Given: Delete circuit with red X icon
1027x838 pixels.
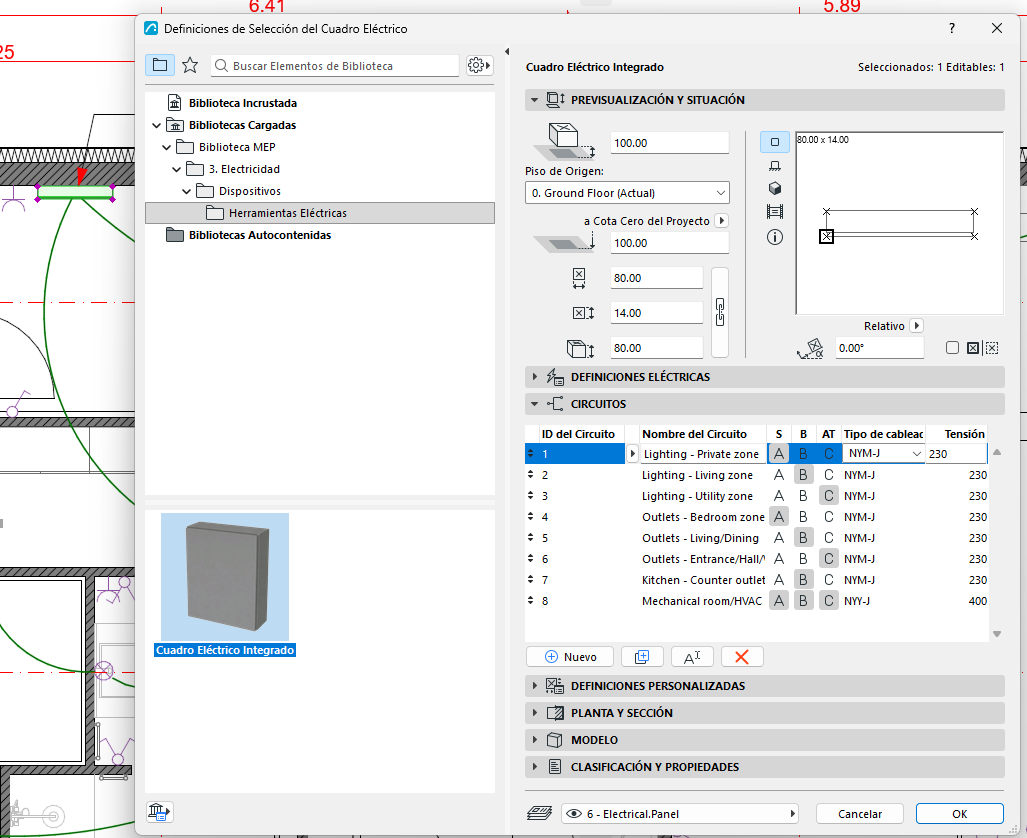Looking at the screenshot, I should coord(742,657).
